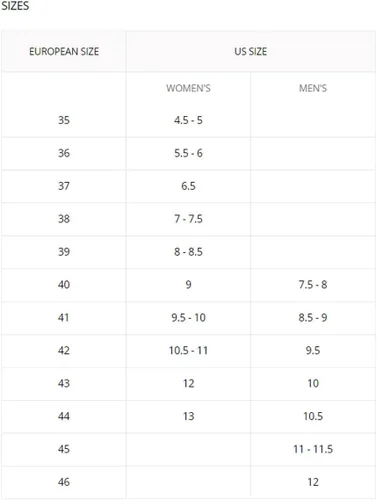The width and height of the screenshot is (377, 500).
Task: Select women's size 4.5 - 5 cell
Action: 188,120
